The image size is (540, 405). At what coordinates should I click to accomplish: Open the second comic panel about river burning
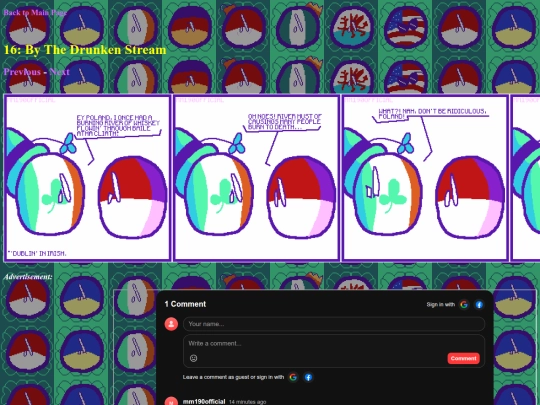[x=256, y=178]
